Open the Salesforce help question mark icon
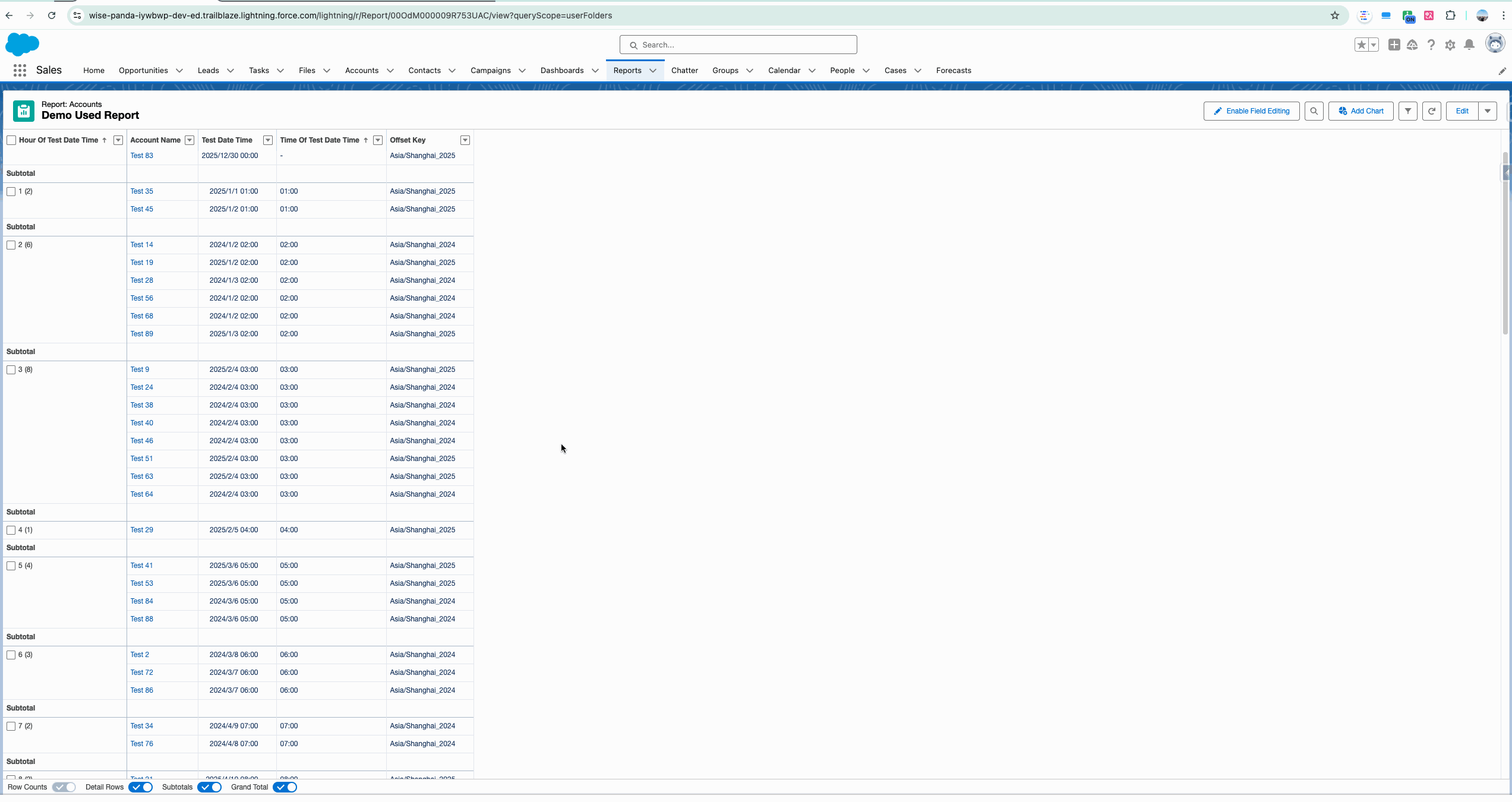The width and height of the screenshot is (1512, 802). (x=1431, y=45)
